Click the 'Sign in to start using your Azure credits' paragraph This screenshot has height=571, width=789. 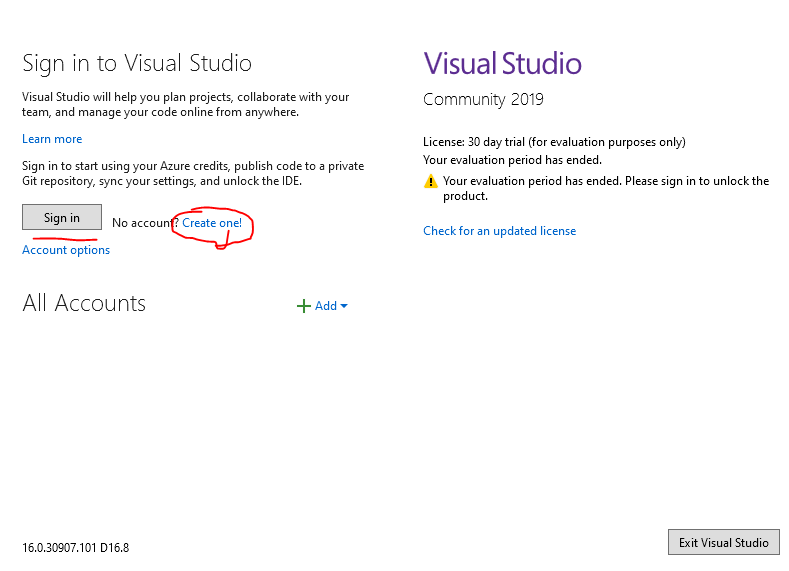[x=193, y=174]
